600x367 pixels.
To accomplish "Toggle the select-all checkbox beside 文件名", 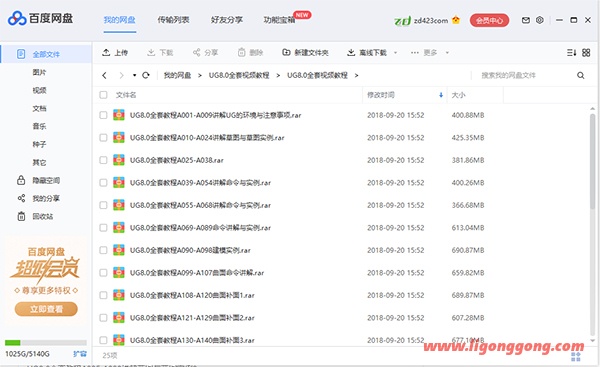I will [x=103, y=95].
